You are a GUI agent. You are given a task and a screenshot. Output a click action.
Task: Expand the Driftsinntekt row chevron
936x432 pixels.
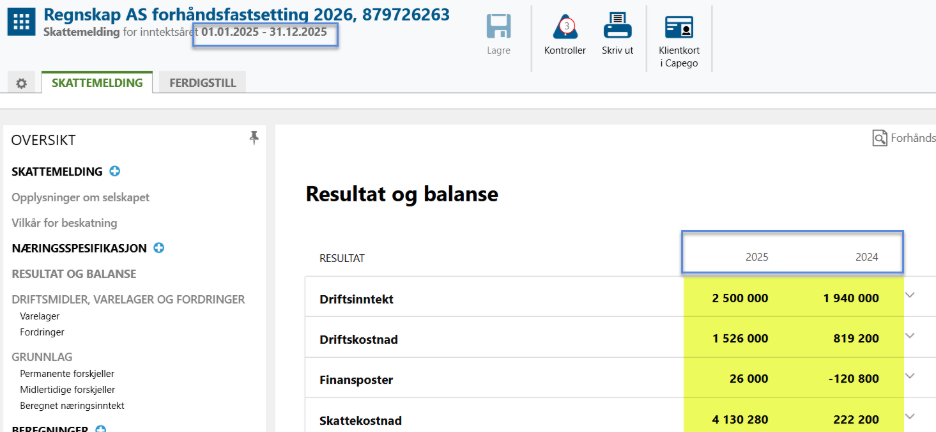pos(910,295)
